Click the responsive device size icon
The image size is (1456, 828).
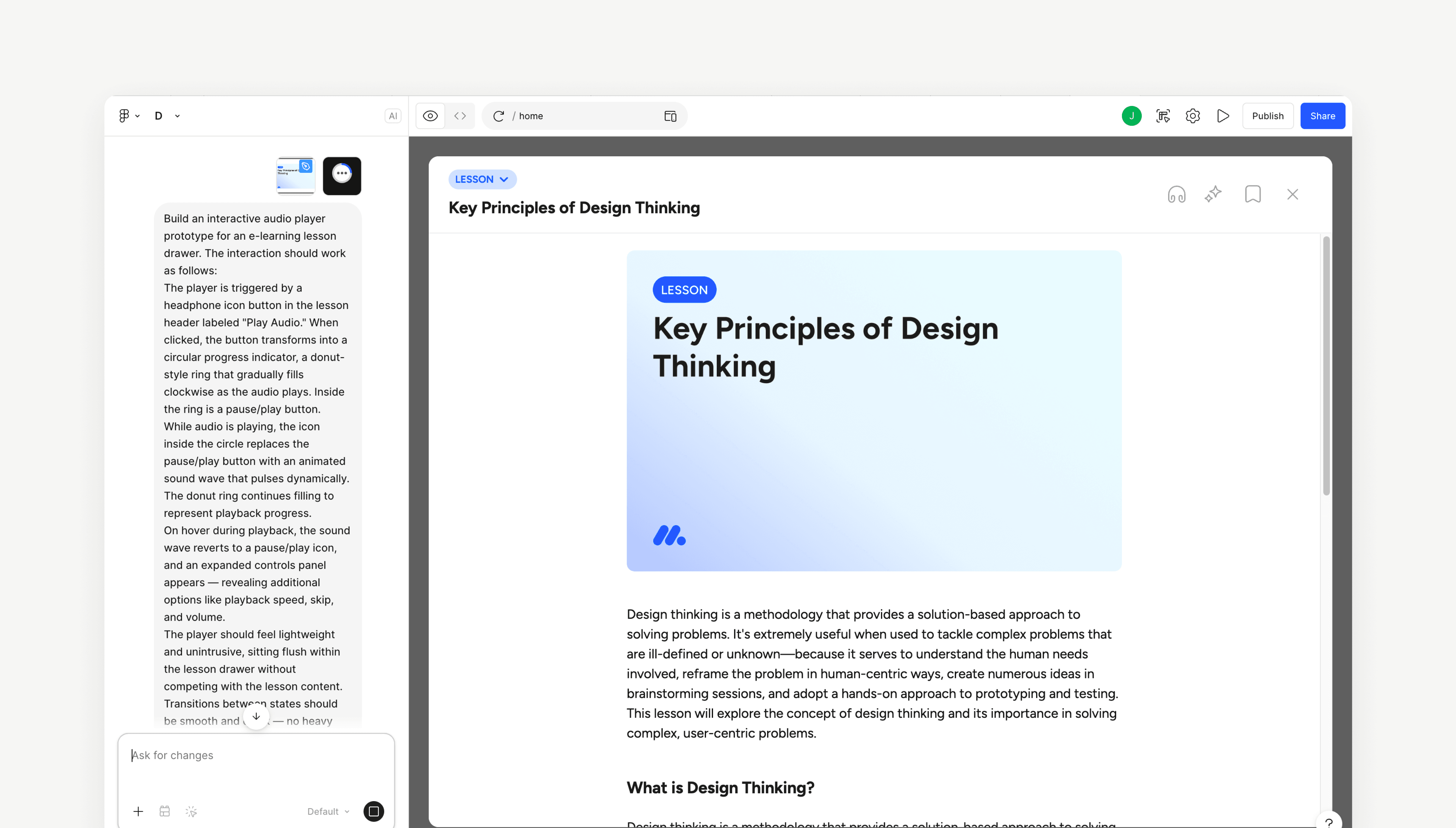(x=670, y=116)
